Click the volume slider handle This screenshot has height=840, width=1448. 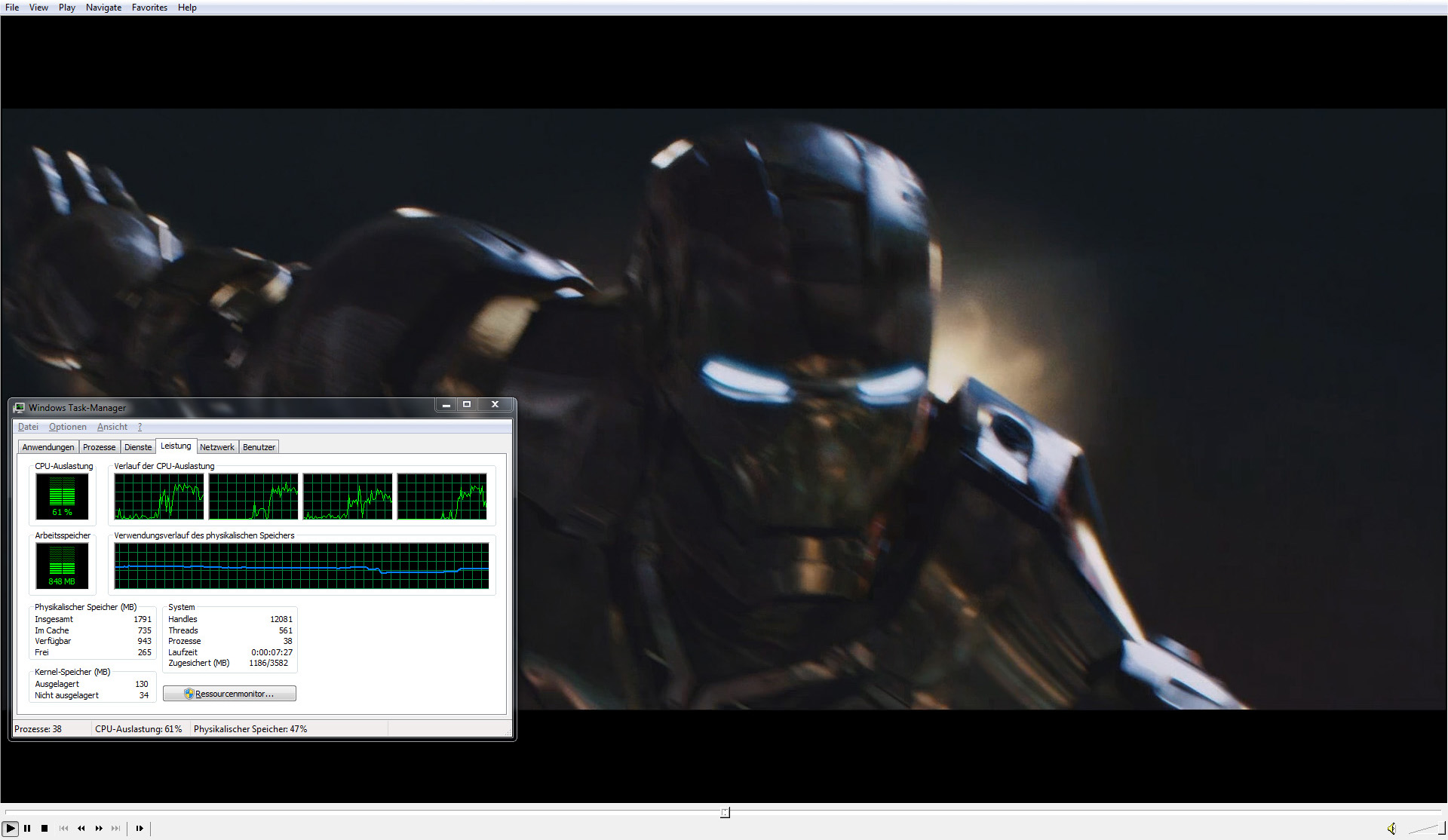coord(1443,827)
